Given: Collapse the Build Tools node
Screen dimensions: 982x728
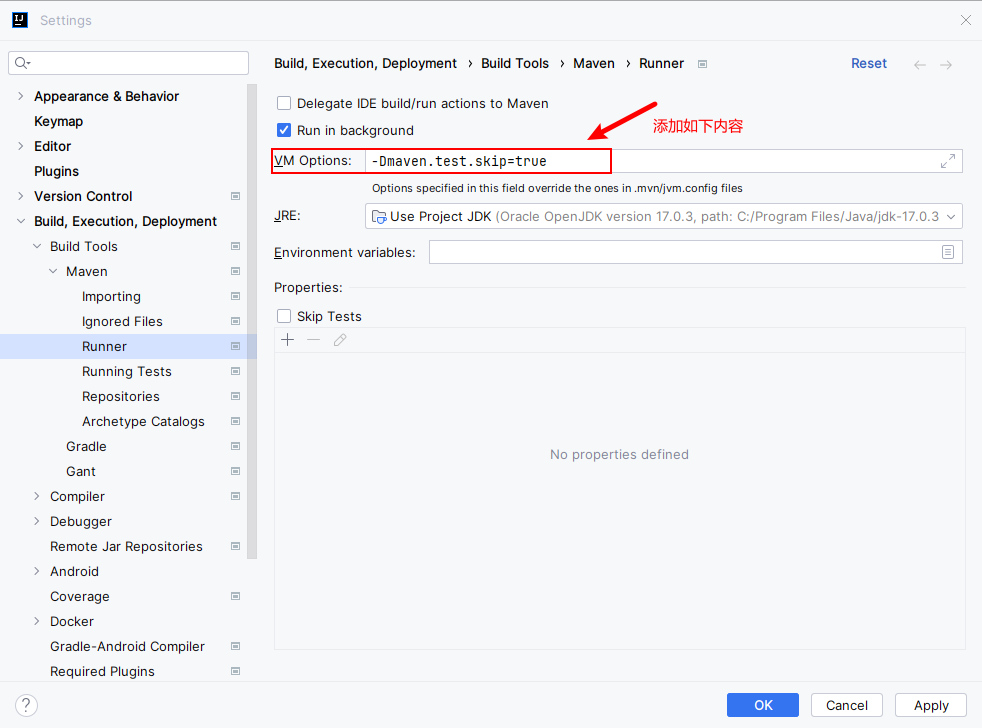Looking at the screenshot, I should [37, 246].
